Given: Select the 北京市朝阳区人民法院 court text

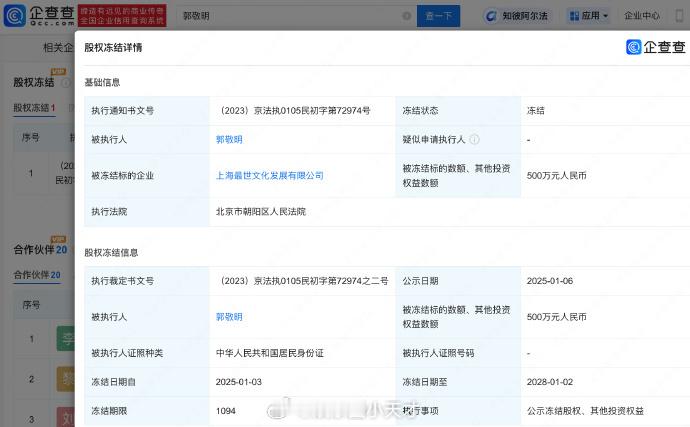Looking at the screenshot, I should [261, 212].
